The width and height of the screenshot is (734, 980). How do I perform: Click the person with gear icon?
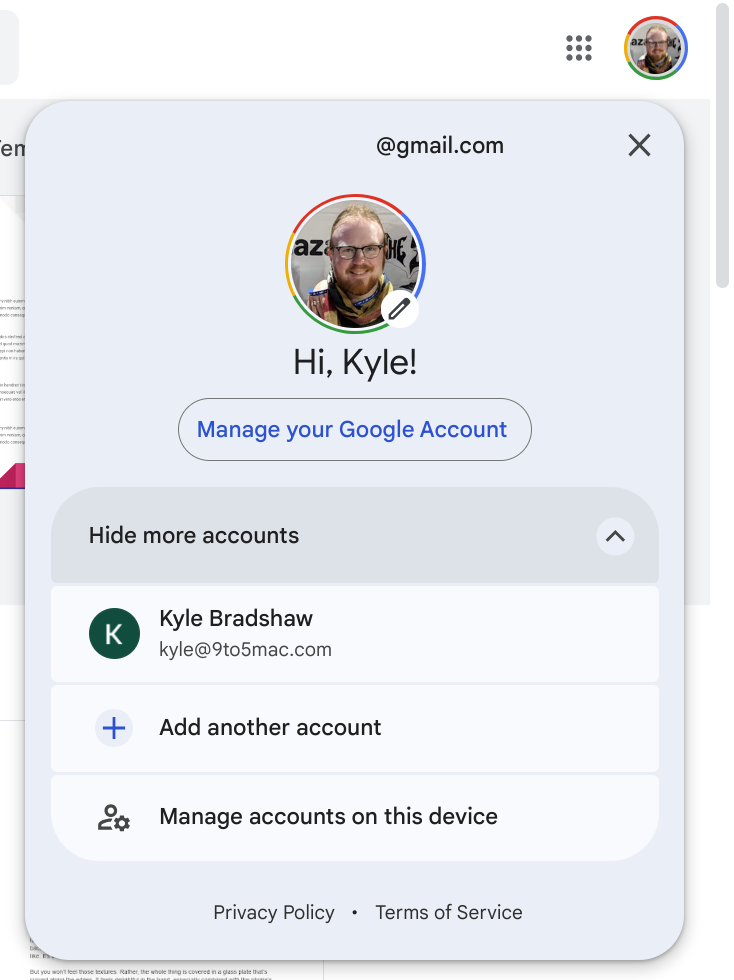pos(114,818)
